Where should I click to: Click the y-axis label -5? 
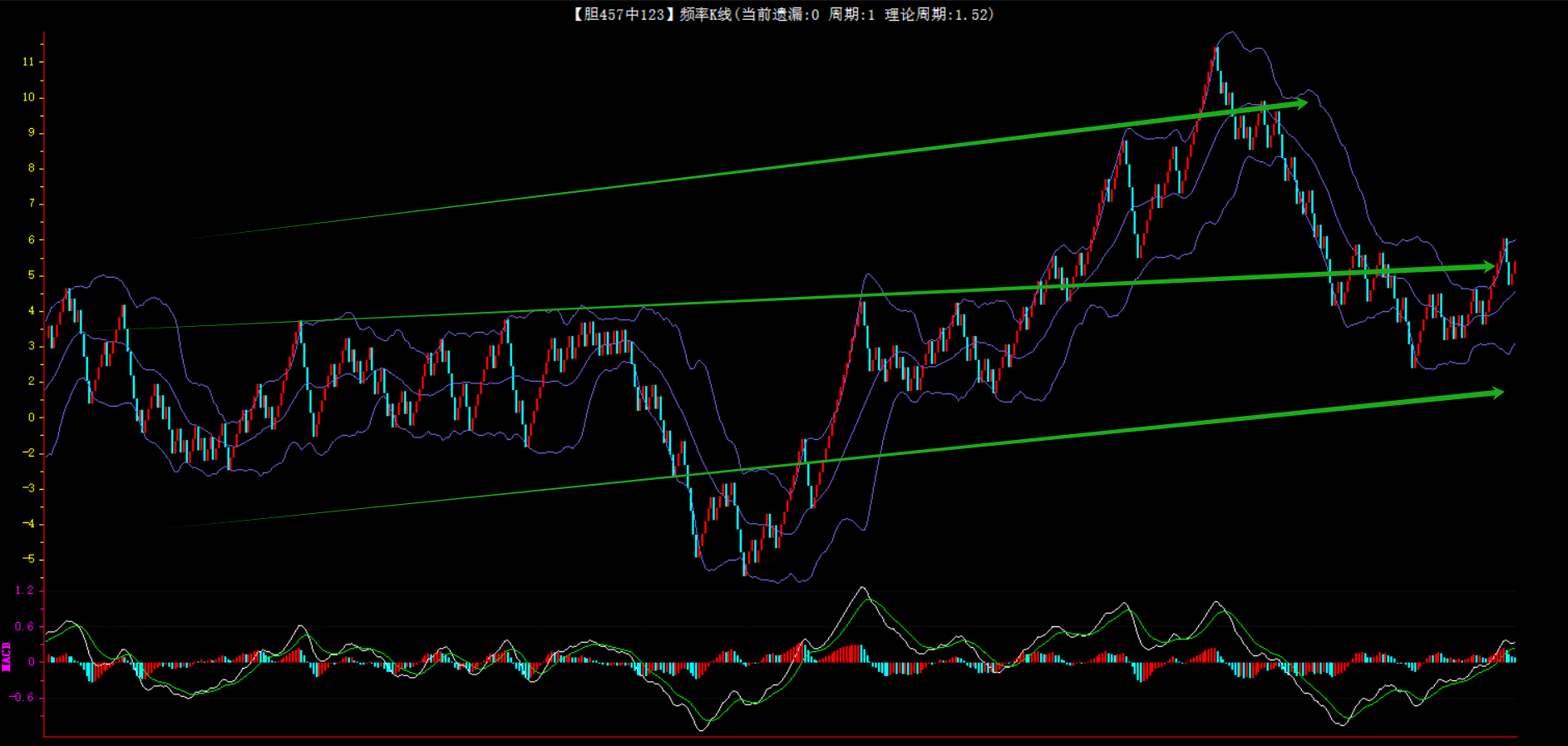(x=29, y=559)
